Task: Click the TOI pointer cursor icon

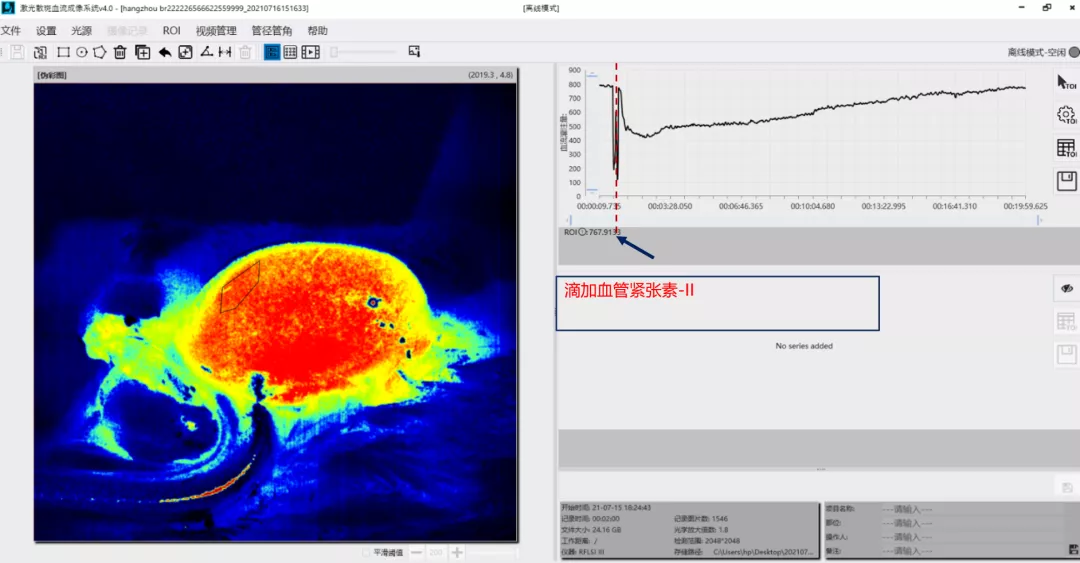Action: tap(1066, 83)
